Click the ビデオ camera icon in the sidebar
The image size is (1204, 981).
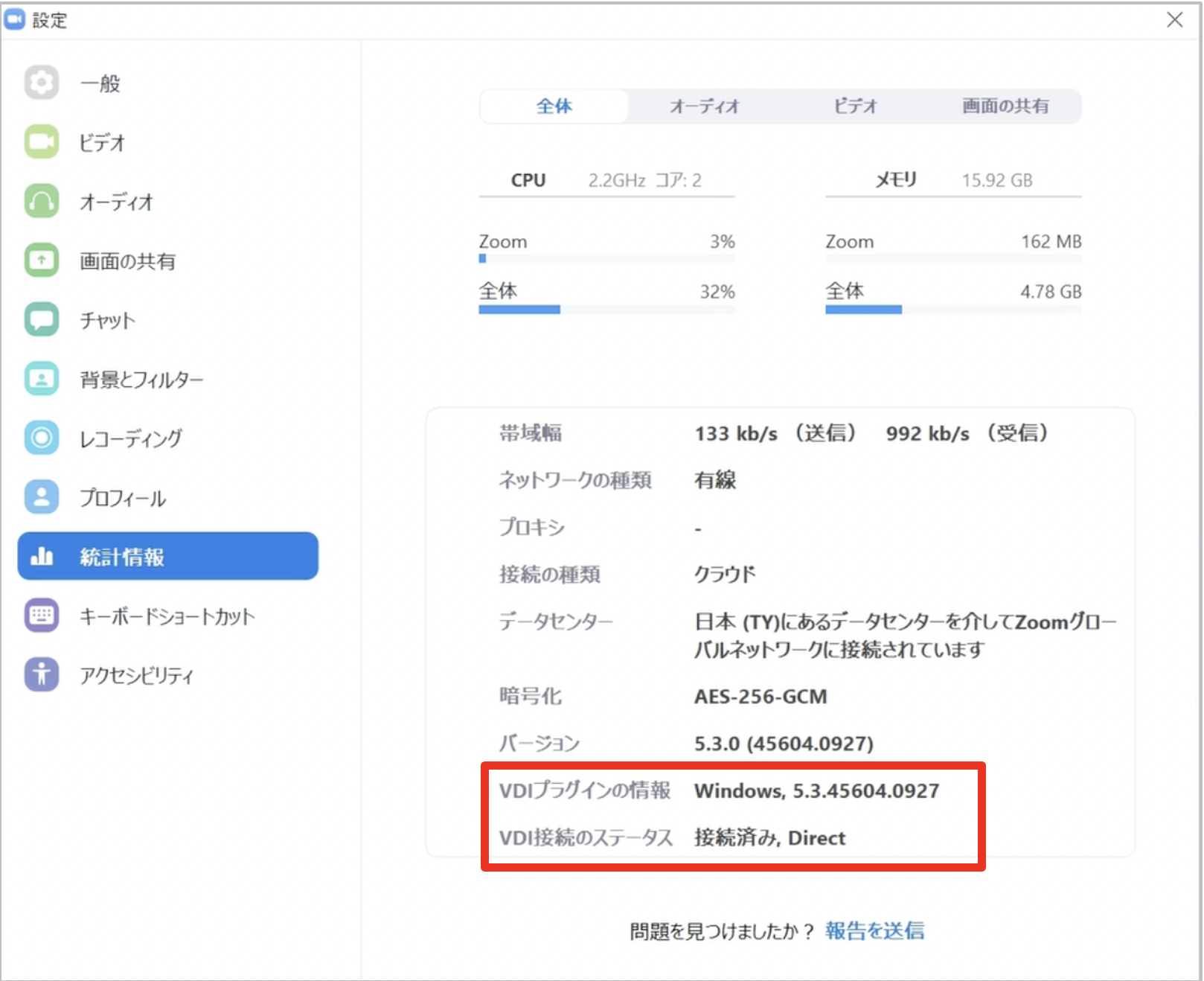(x=42, y=141)
